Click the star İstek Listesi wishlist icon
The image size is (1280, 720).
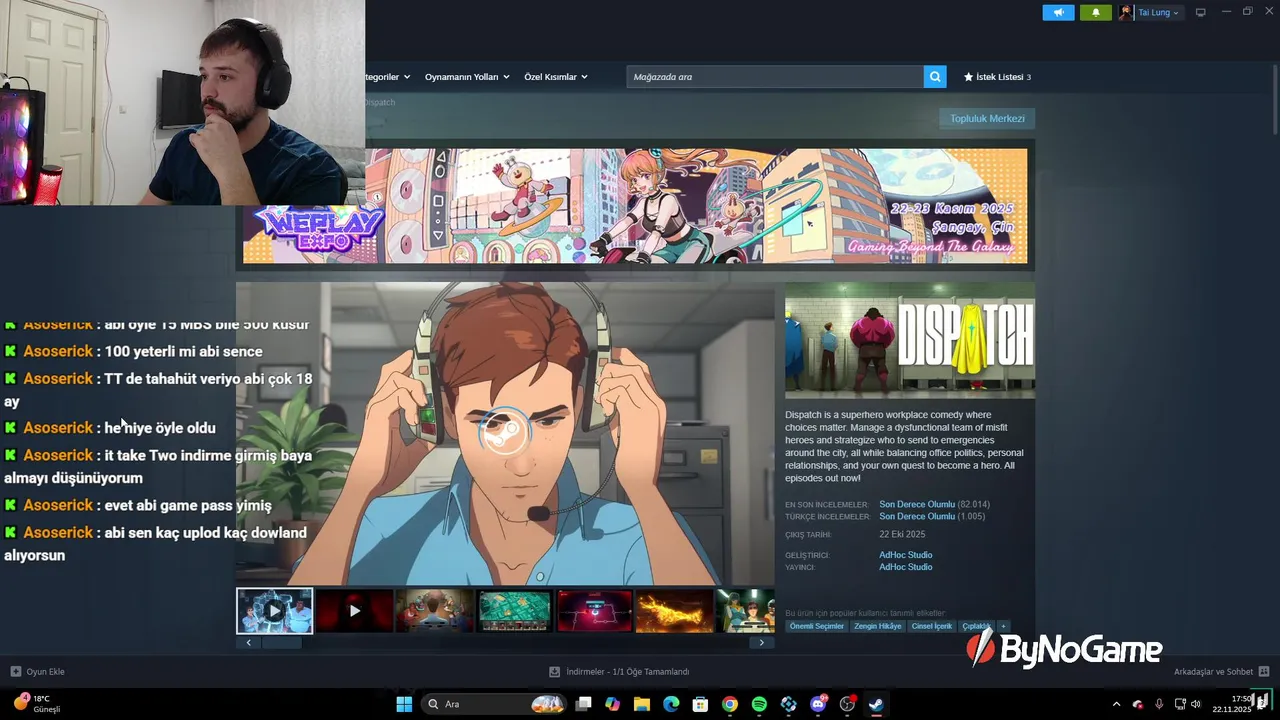[968, 77]
